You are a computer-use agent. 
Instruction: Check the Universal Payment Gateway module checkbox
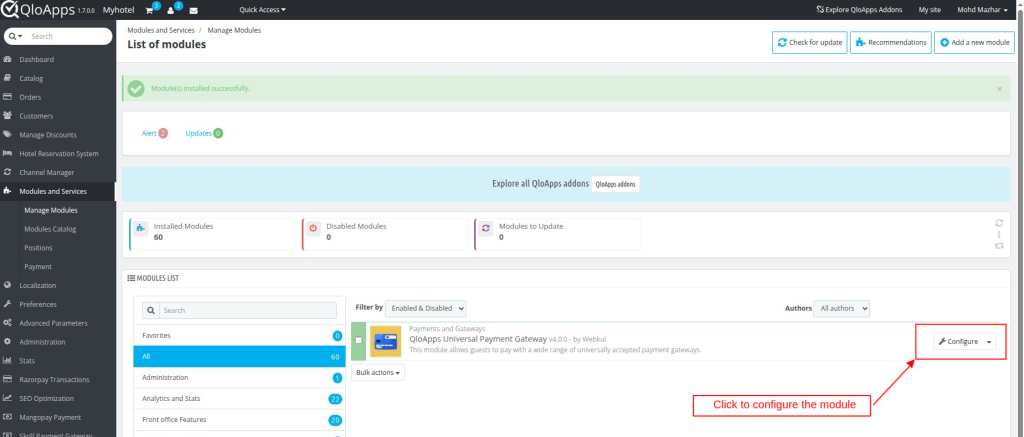[359, 341]
